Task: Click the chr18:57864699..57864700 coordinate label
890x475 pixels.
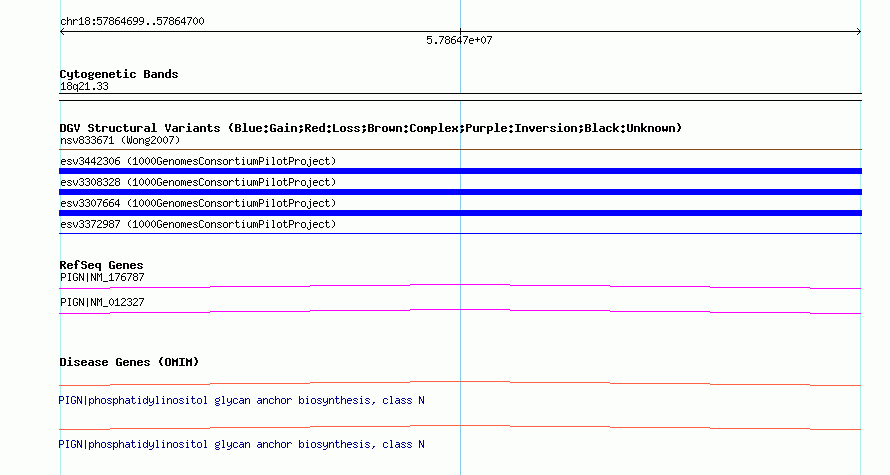Action: click(x=132, y=22)
